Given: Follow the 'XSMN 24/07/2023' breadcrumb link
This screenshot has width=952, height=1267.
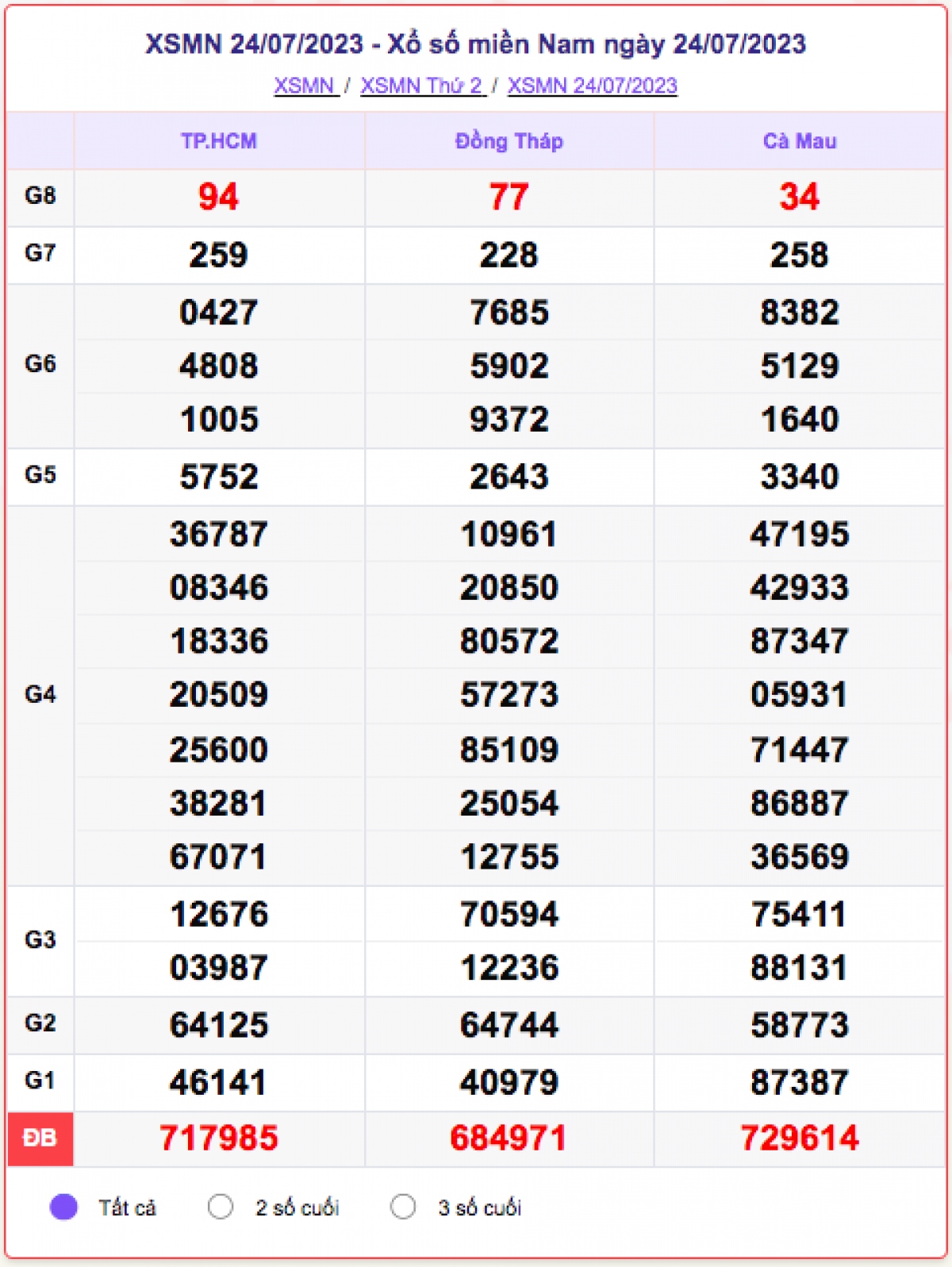Looking at the screenshot, I should 592,86.
